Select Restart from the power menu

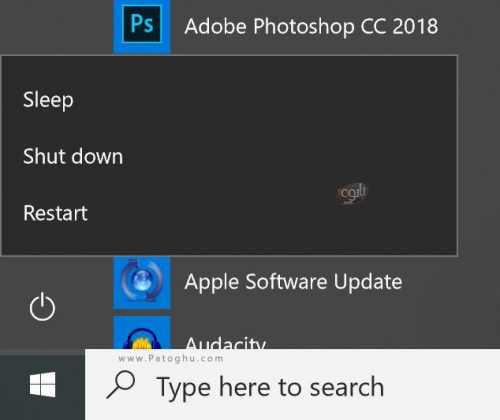tap(55, 213)
